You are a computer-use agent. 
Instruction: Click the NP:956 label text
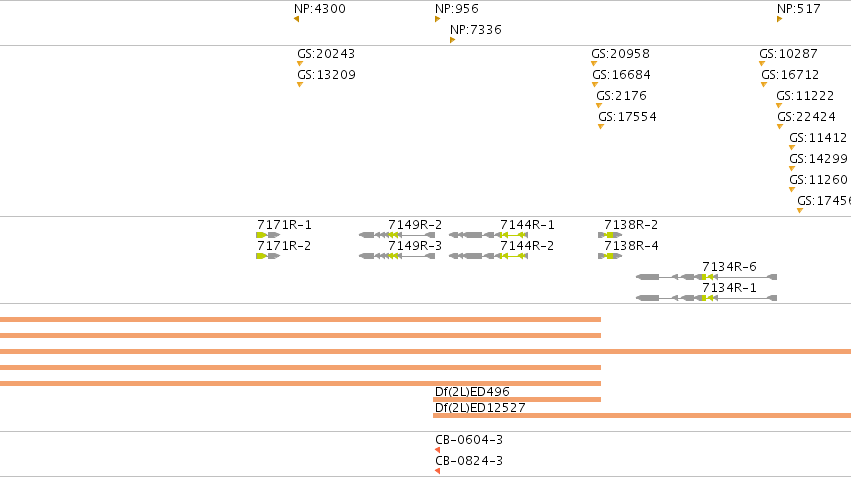[x=457, y=9]
